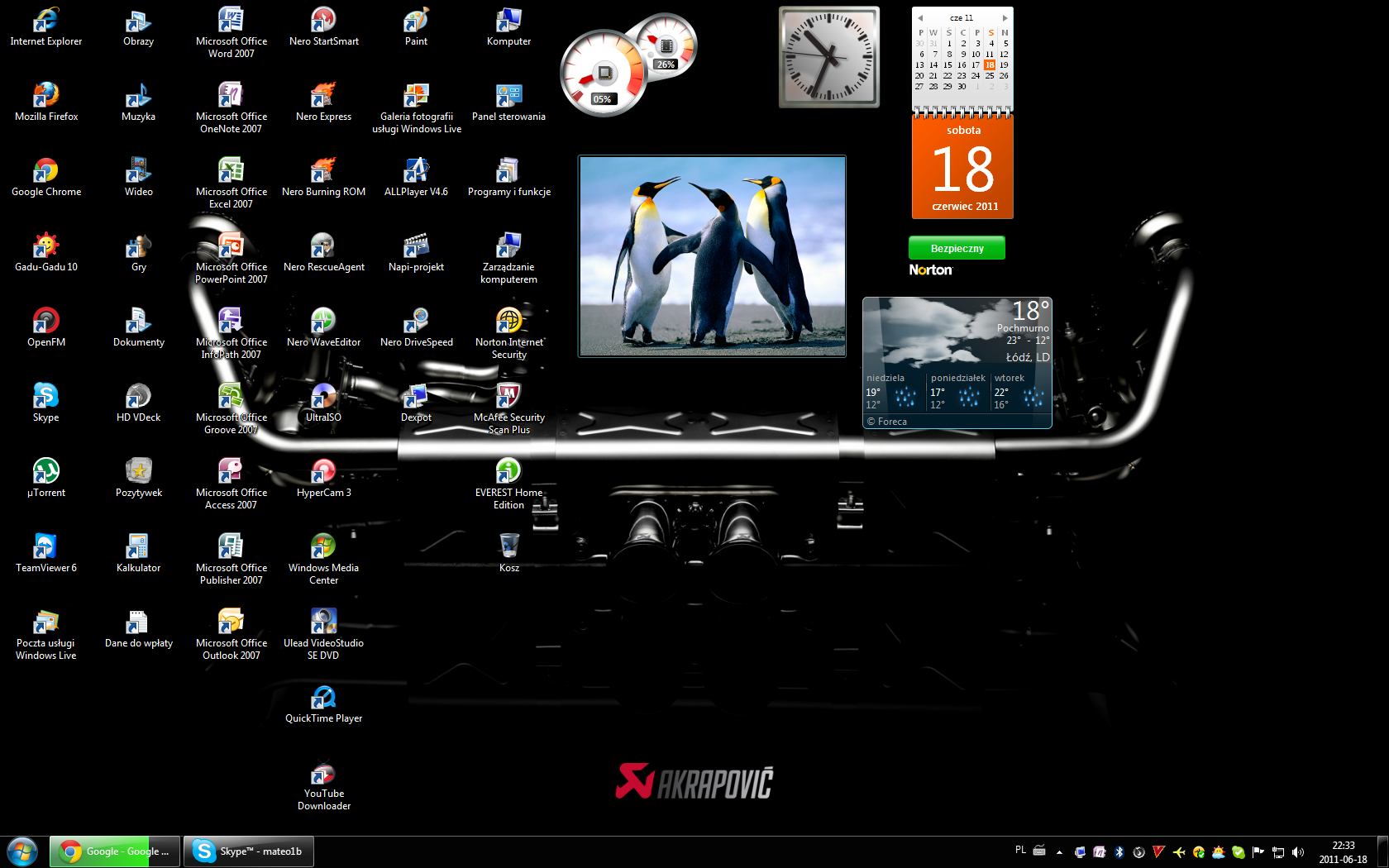Click the Kosz recycle bin icon
This screenshot has width=1389, height=868.
click(509, 554)
